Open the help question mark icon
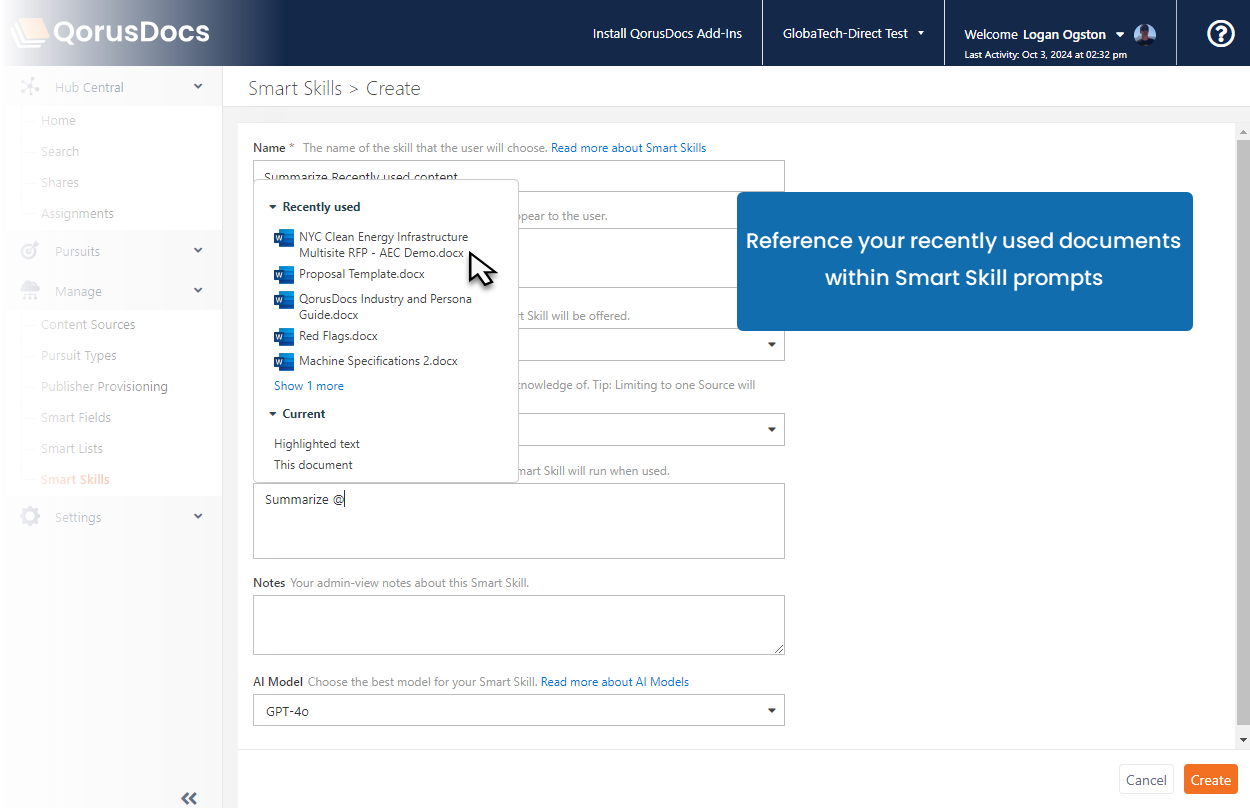Viewport: 1250px width, 808px height. click(x=1220, y=34)
